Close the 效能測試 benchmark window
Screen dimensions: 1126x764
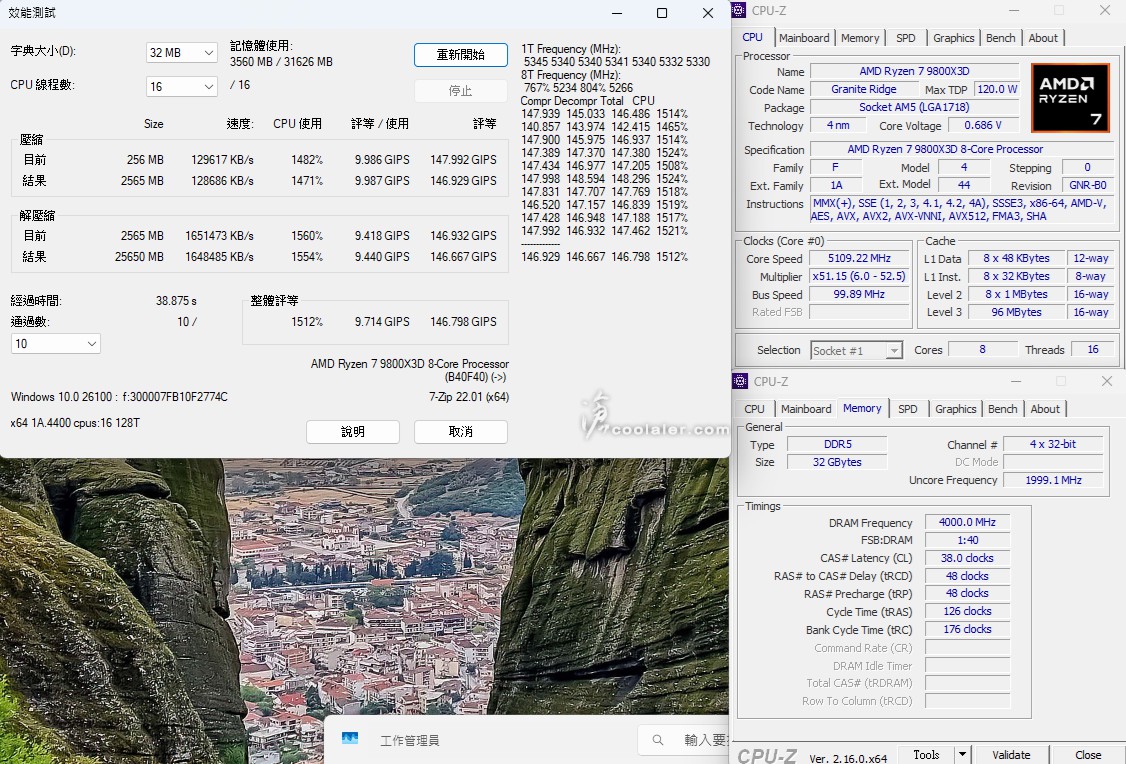[707, 13]
